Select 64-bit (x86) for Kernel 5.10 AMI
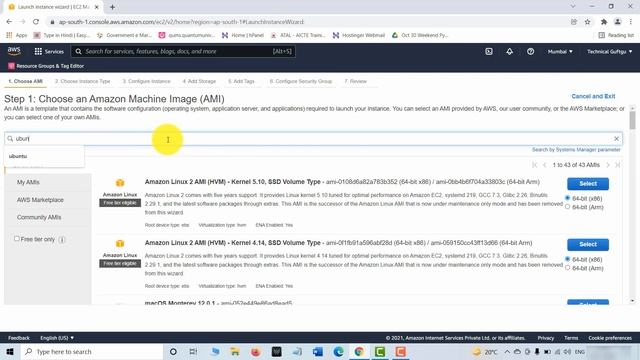The image size is (640, 360). 567,198
